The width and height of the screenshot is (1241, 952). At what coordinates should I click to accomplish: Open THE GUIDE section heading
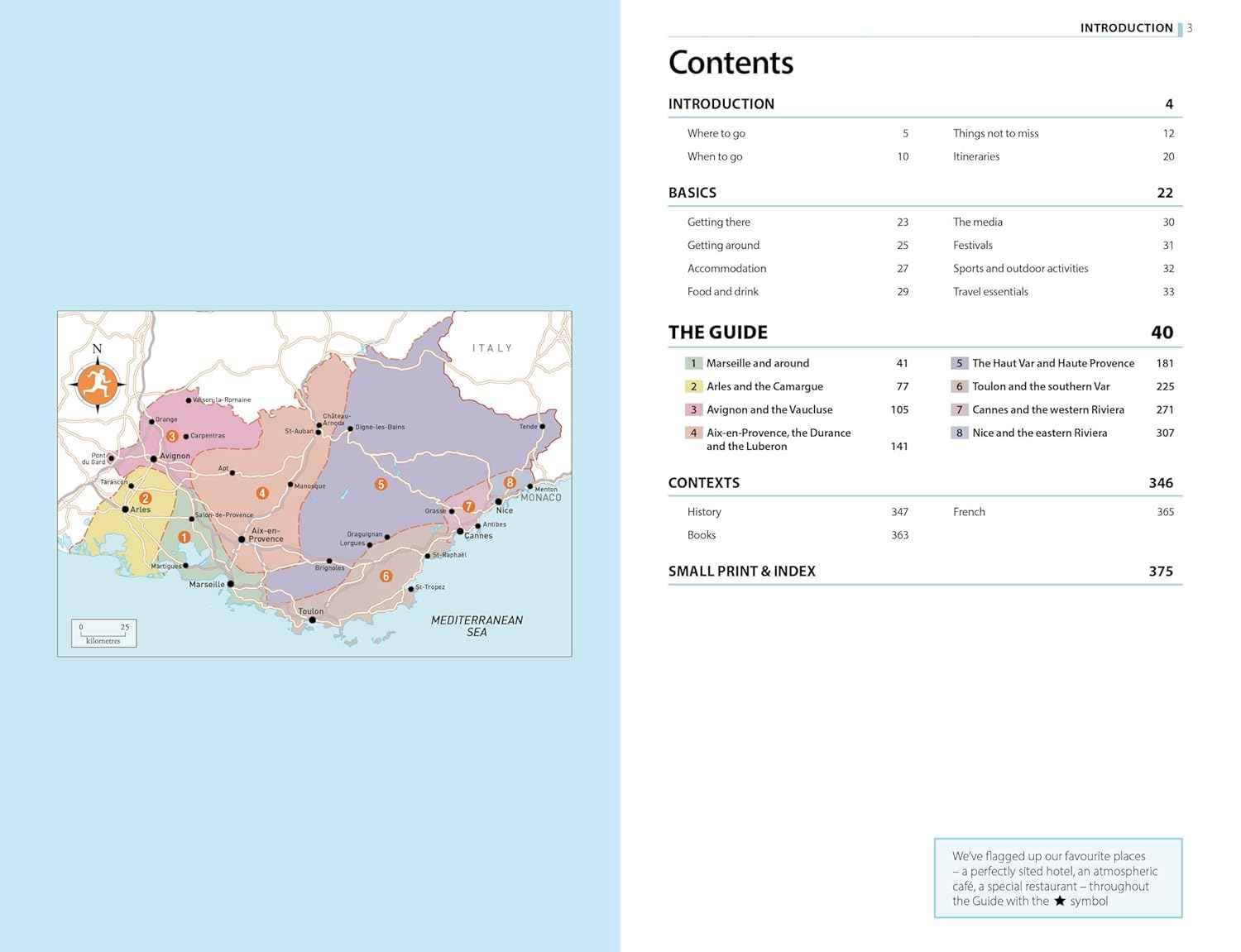(x=718, y=332)
